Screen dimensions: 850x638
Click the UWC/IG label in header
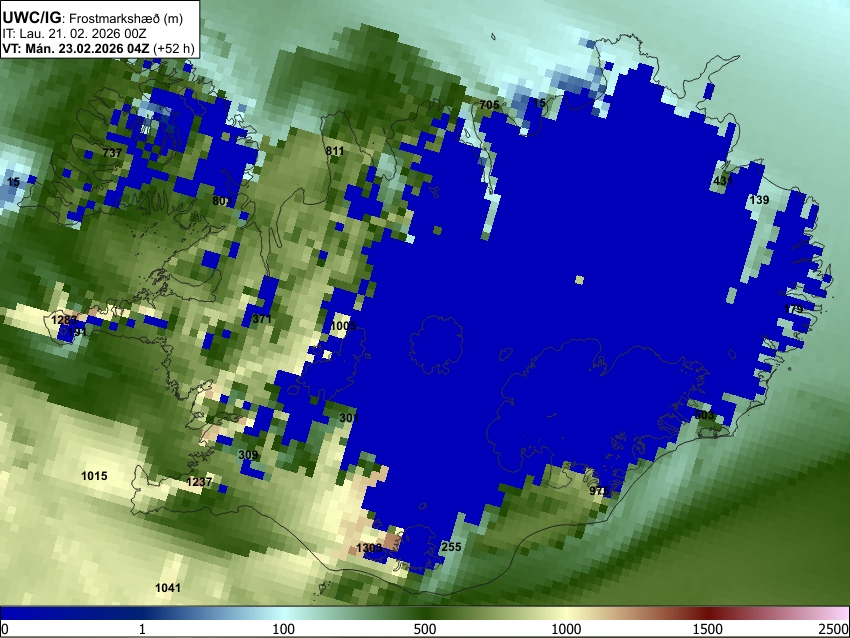[31, 18]
